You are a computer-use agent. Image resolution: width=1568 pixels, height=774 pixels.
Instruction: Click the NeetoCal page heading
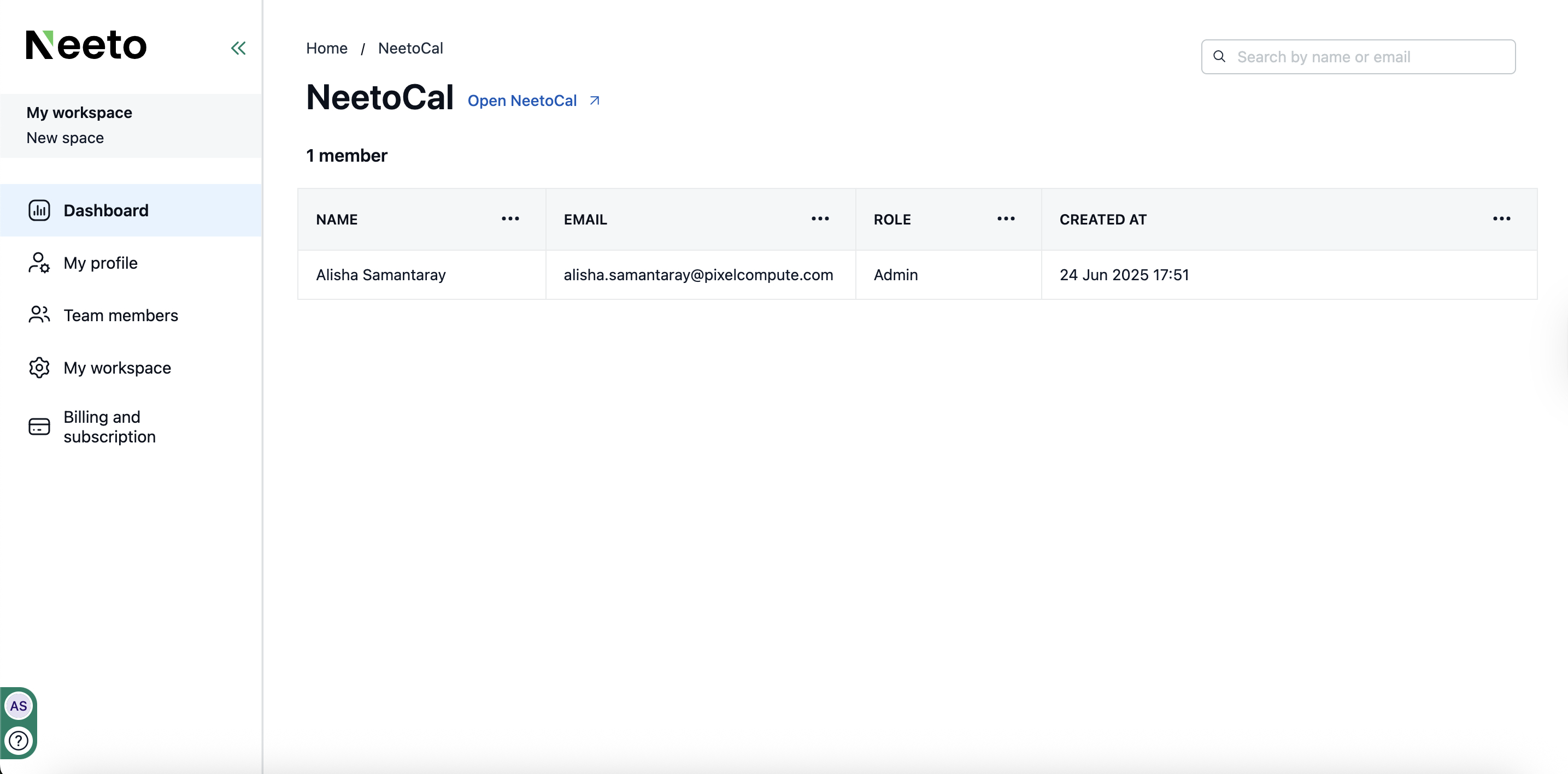(x=380, y=97)
